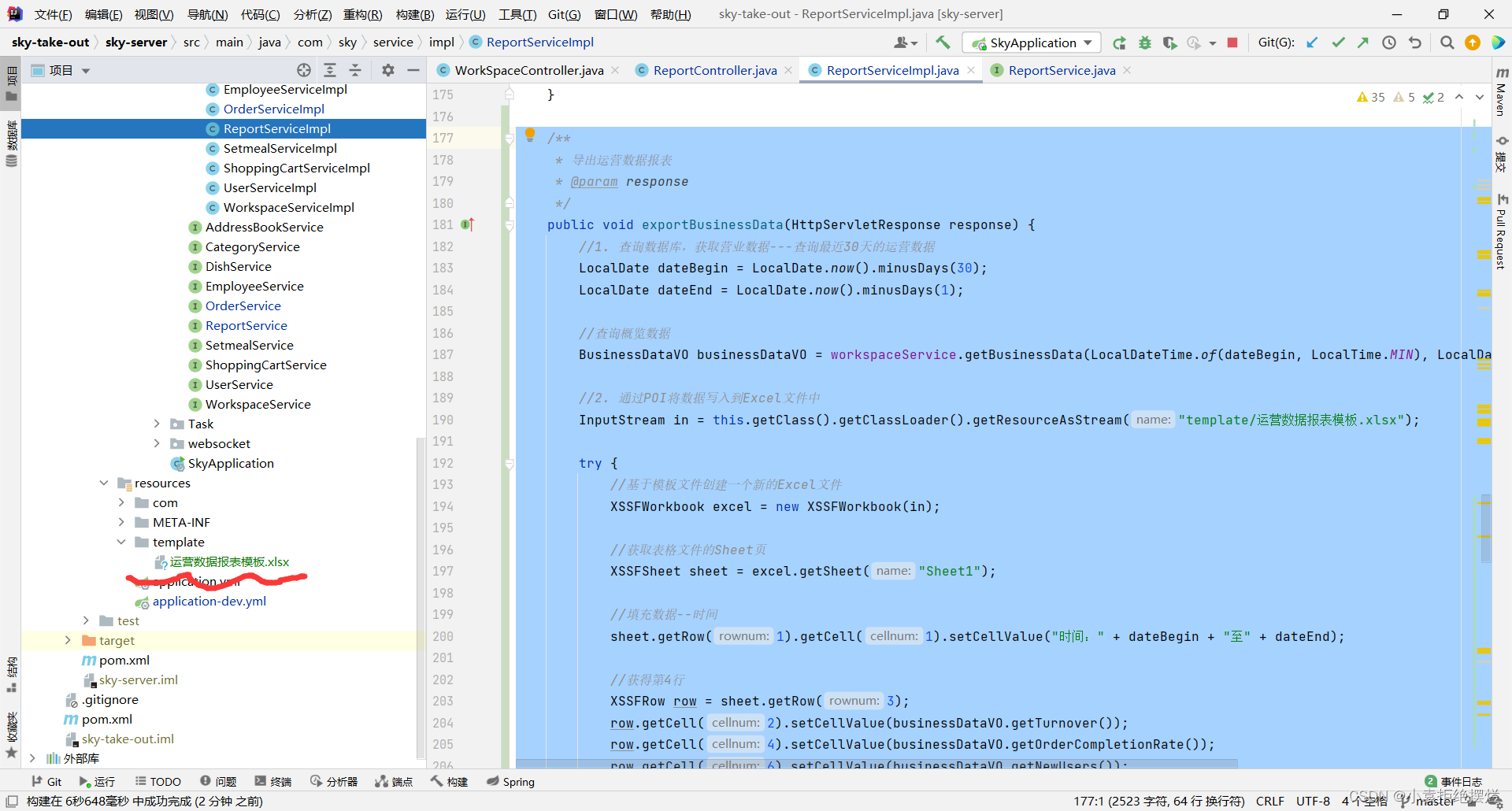The image size is (1512, 811).
Task: Open the TODO tool window
Action: (x=158, y=781)
